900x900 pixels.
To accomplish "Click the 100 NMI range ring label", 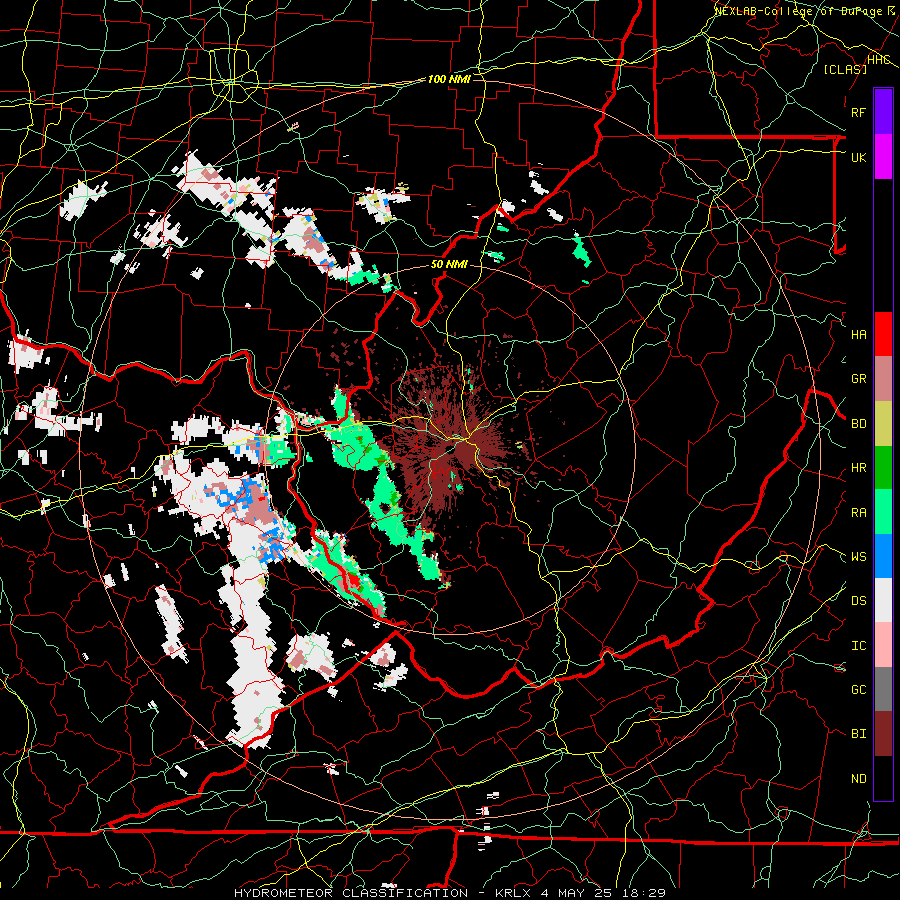I will (449, 79).
